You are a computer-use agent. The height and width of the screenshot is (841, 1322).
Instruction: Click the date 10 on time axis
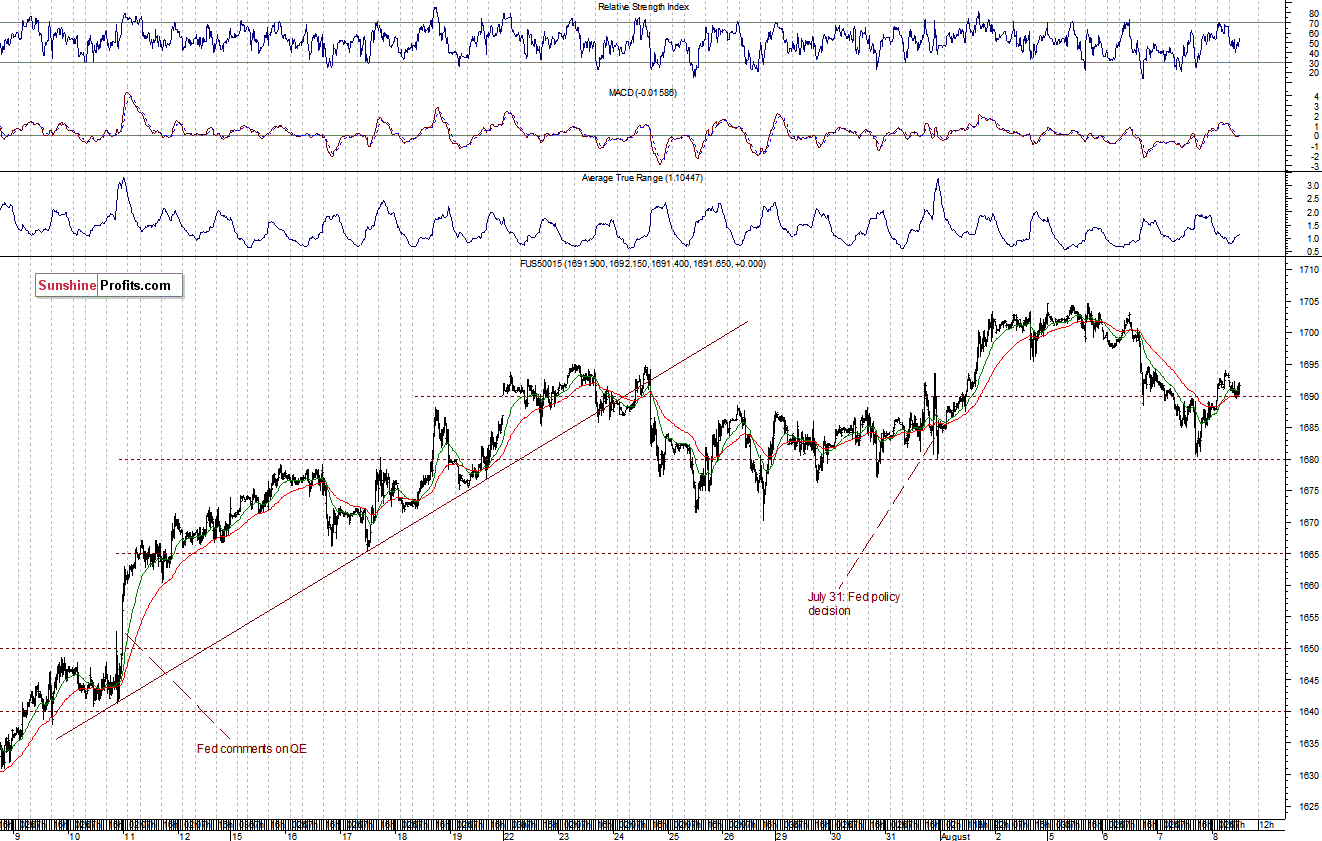pyautogui.click(x=75, y=835)
